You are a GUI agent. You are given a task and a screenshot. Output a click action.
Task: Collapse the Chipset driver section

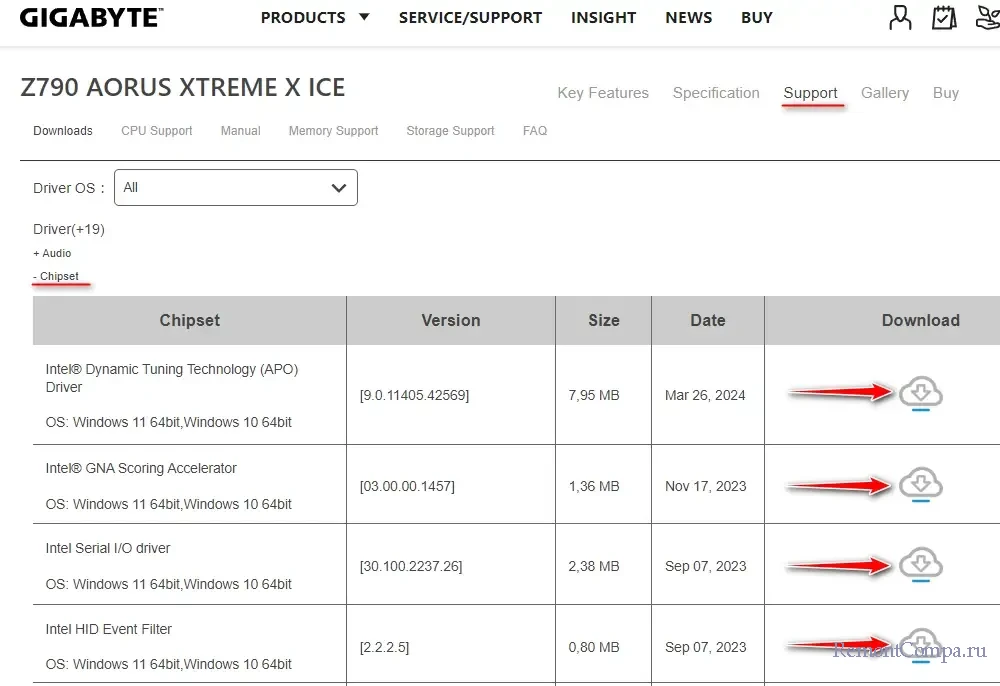(x=56, y=276)
